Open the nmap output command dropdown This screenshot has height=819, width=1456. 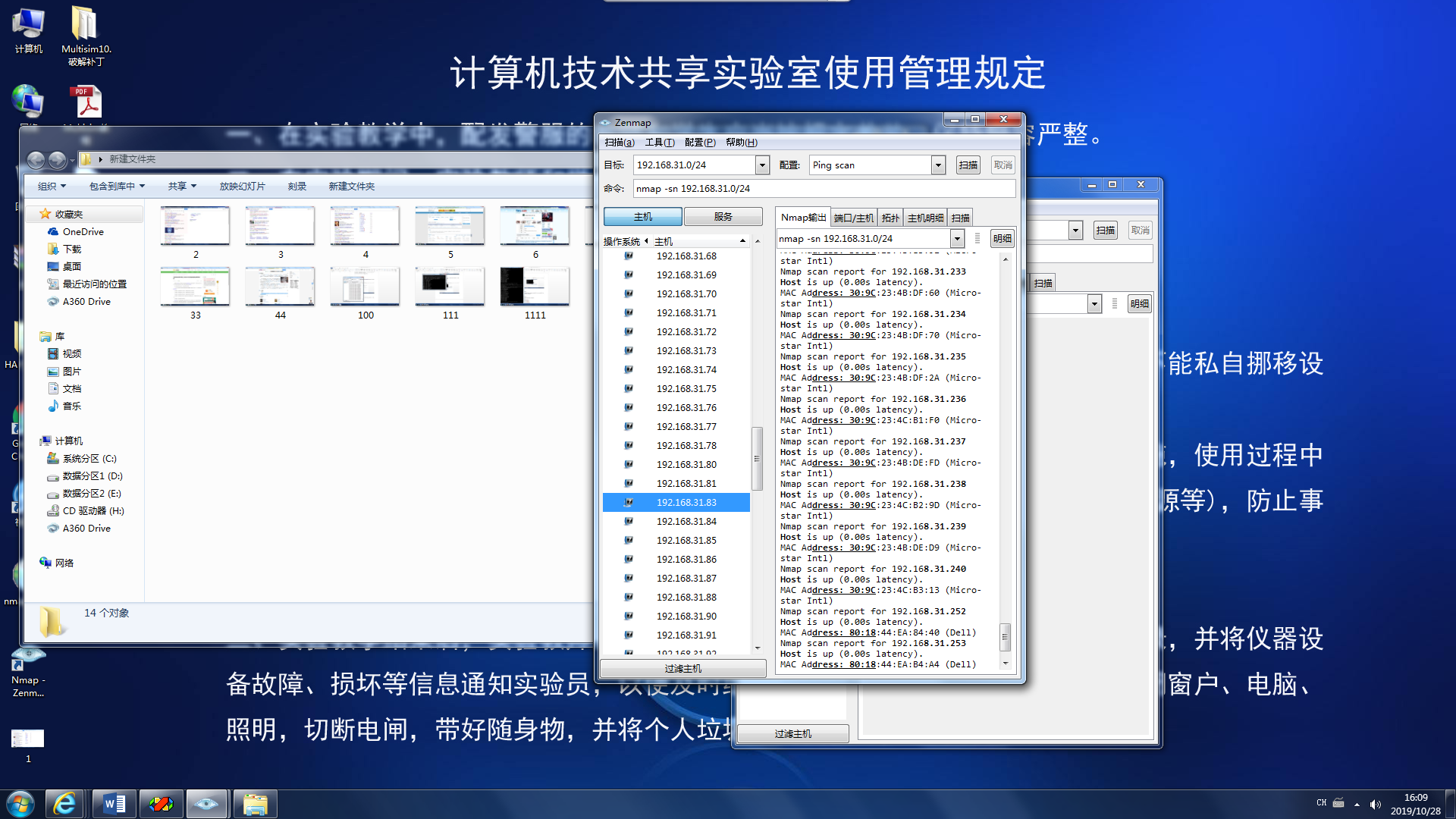point(957,239)
